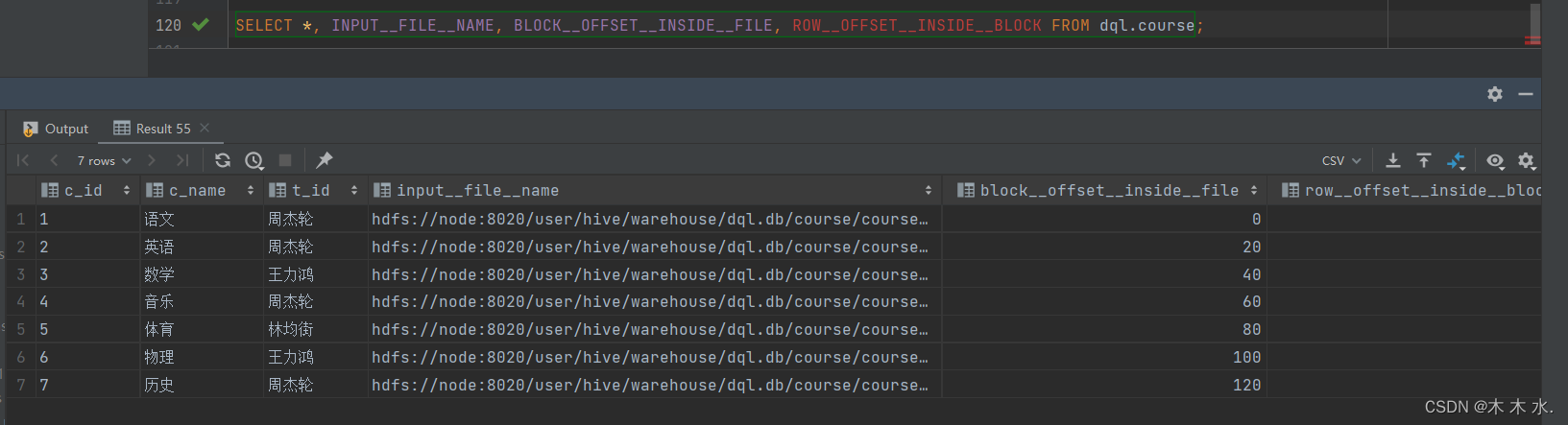
Task: Open tool window settings gear
Action: [x=1495, y=93]
